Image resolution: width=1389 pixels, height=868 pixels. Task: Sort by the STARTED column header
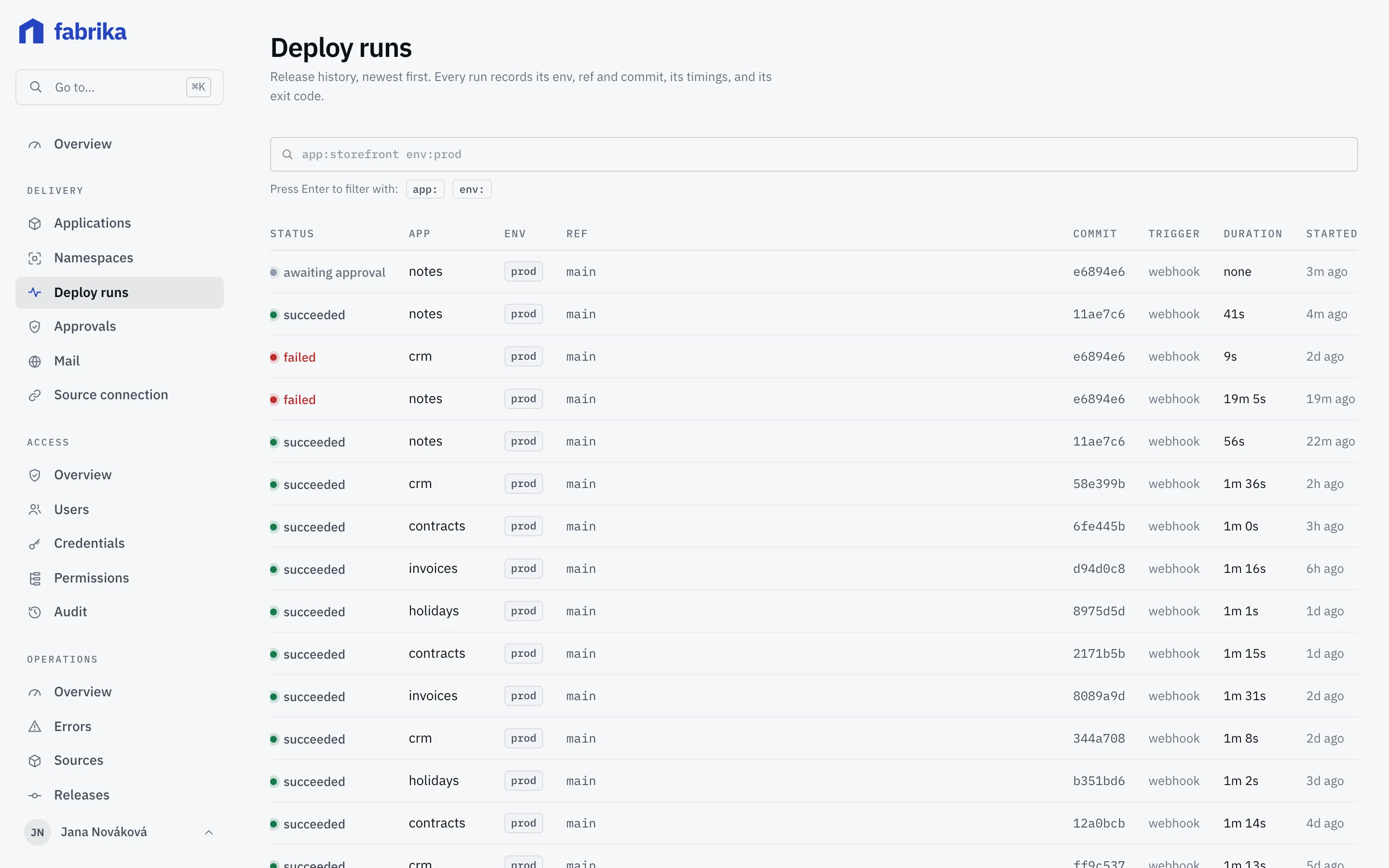(1332, 234)
